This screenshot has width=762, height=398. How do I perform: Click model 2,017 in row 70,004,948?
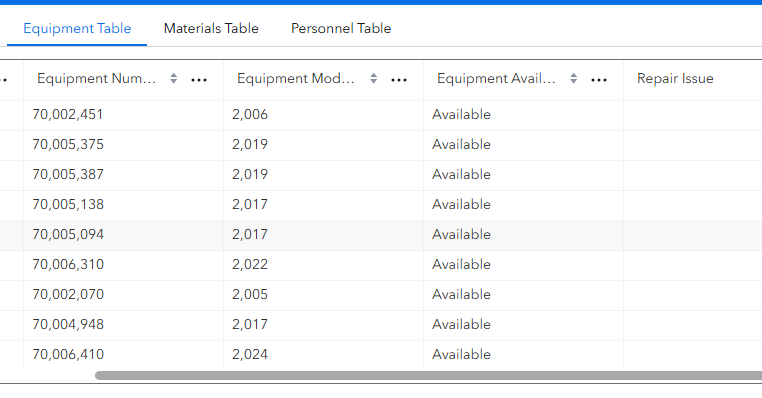click(324, 325)
